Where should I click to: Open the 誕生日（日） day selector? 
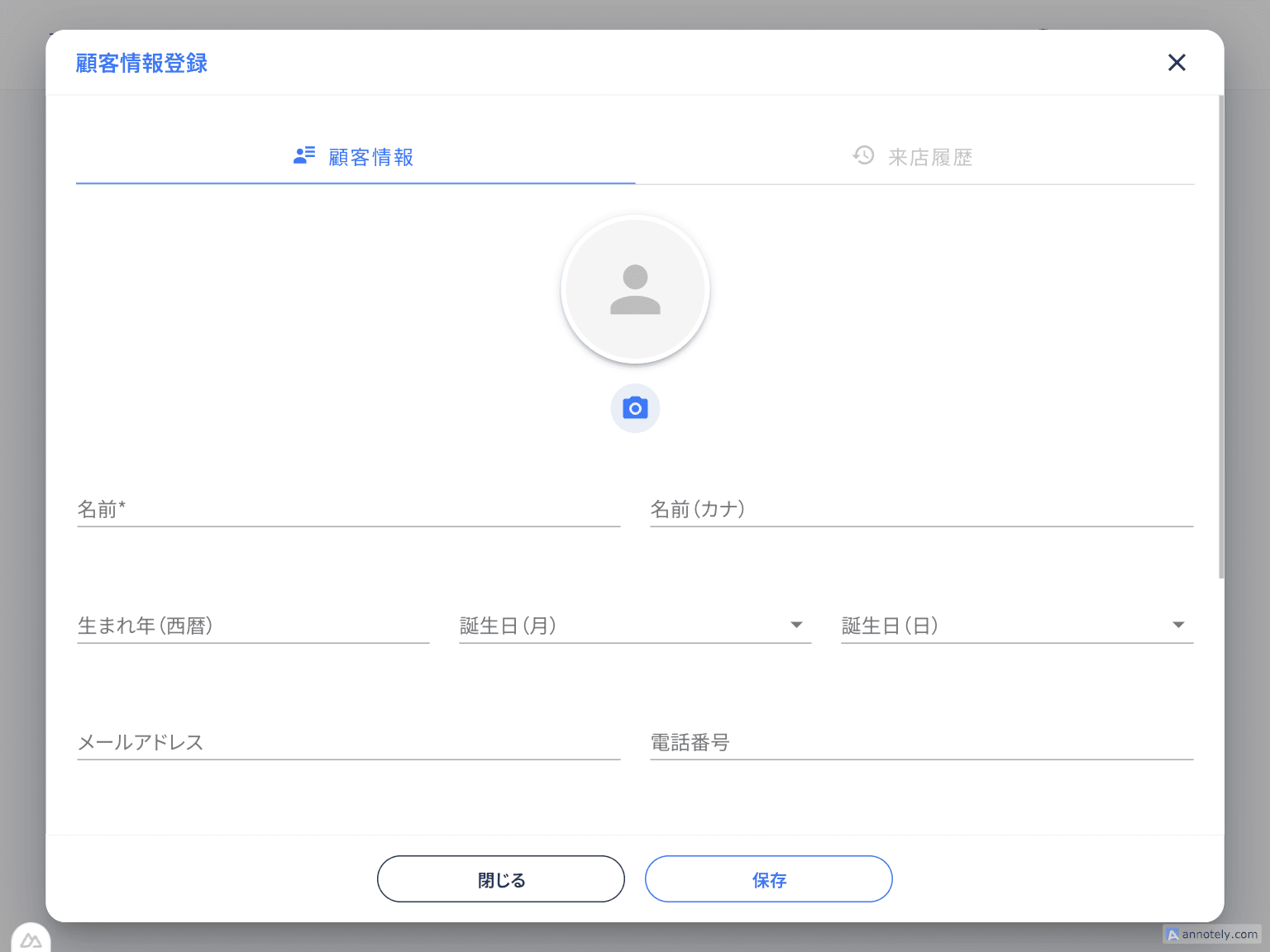click(x=1178, y=625)
